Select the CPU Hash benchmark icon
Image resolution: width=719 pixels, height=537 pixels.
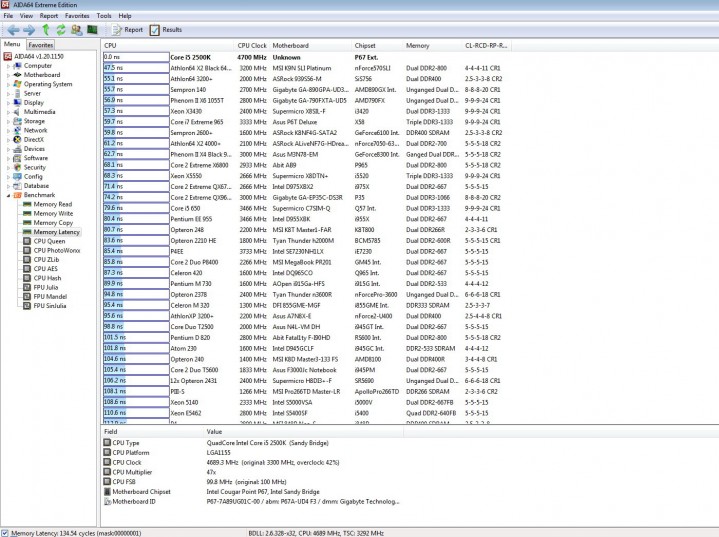tap(27, 278)
